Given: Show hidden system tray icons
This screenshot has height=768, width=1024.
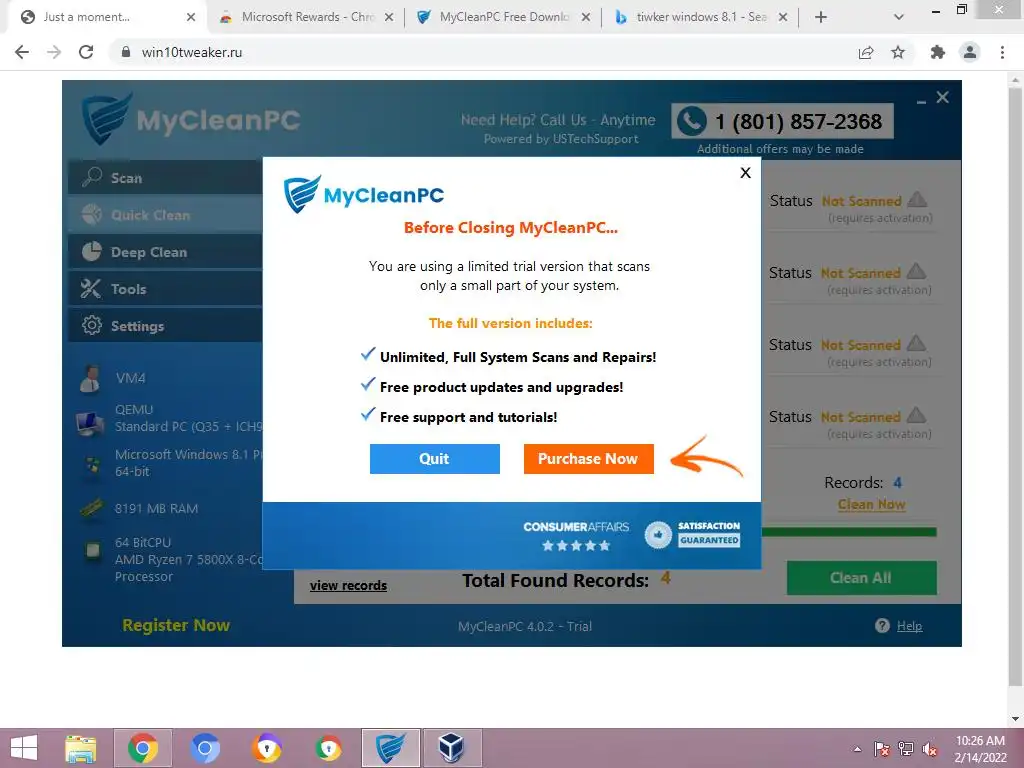Looking at the screenshot, I should click(x=857, y=749).
